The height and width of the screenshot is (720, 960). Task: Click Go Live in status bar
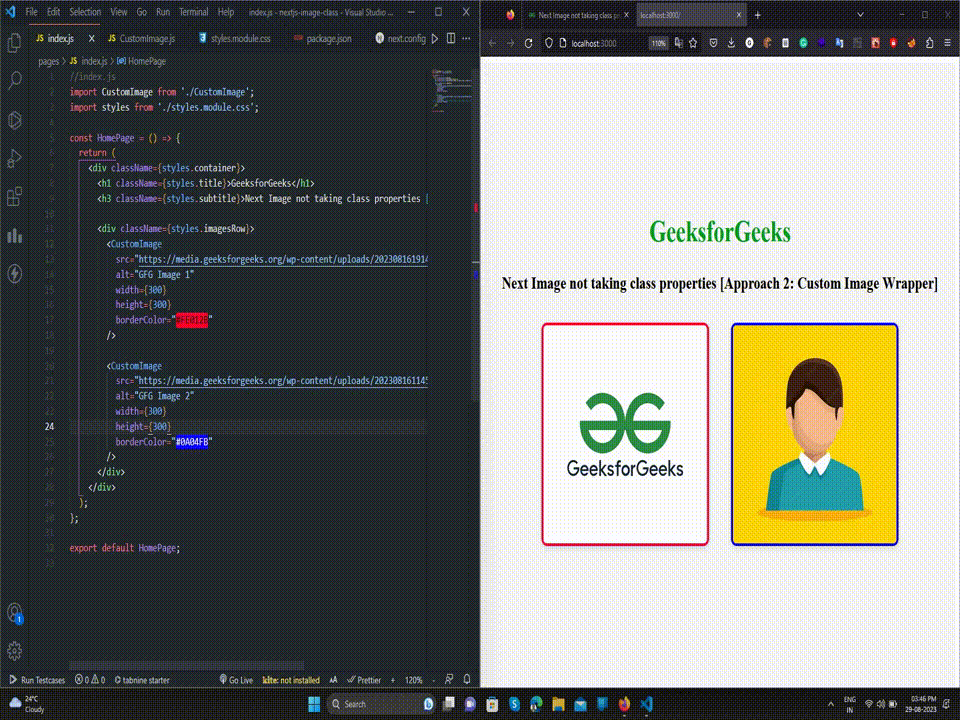pos(236,680)
